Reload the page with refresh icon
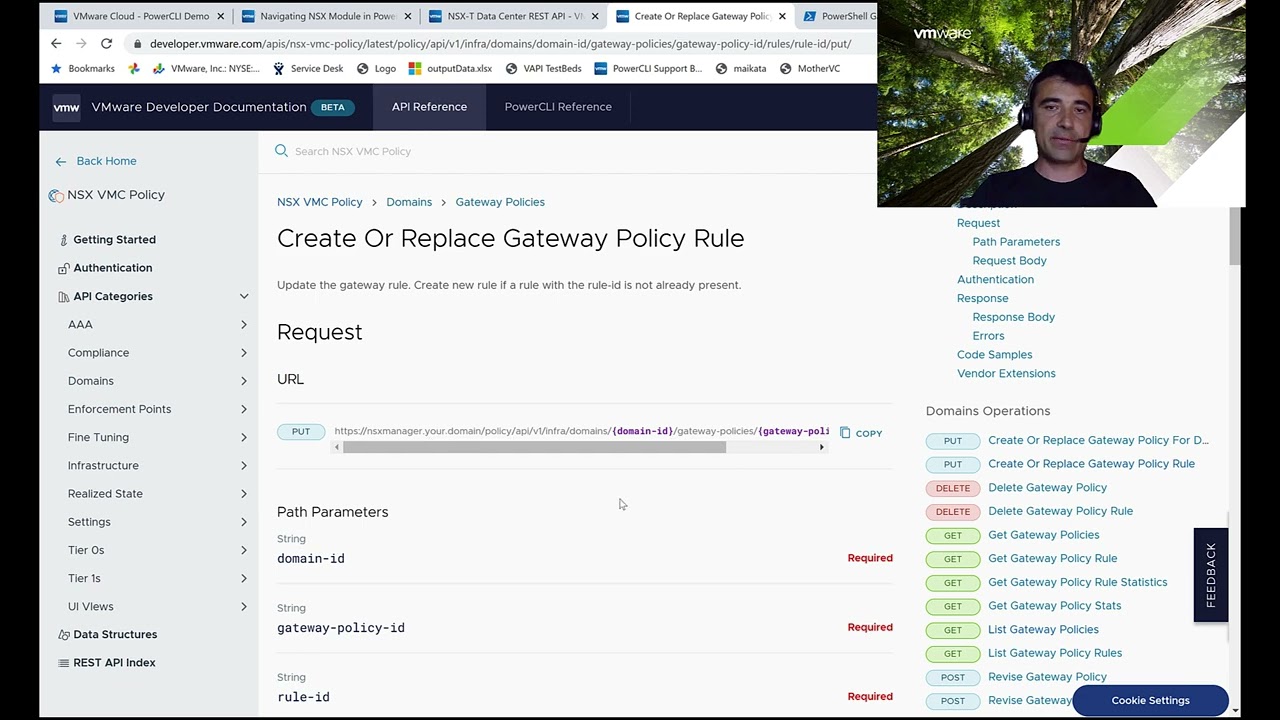Screen dimensions: 1280x720 coord(106,43)
